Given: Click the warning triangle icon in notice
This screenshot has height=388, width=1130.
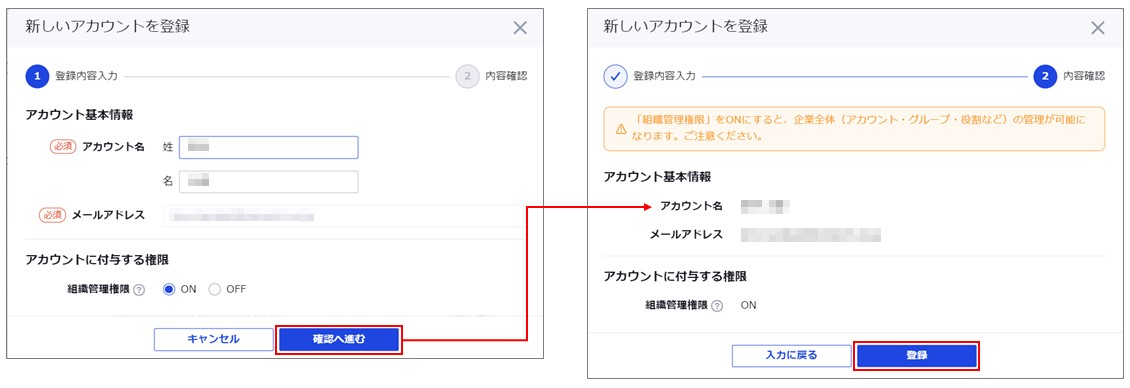Looking at the screenshot, I should pyautogui.click(x=620, y=129).
